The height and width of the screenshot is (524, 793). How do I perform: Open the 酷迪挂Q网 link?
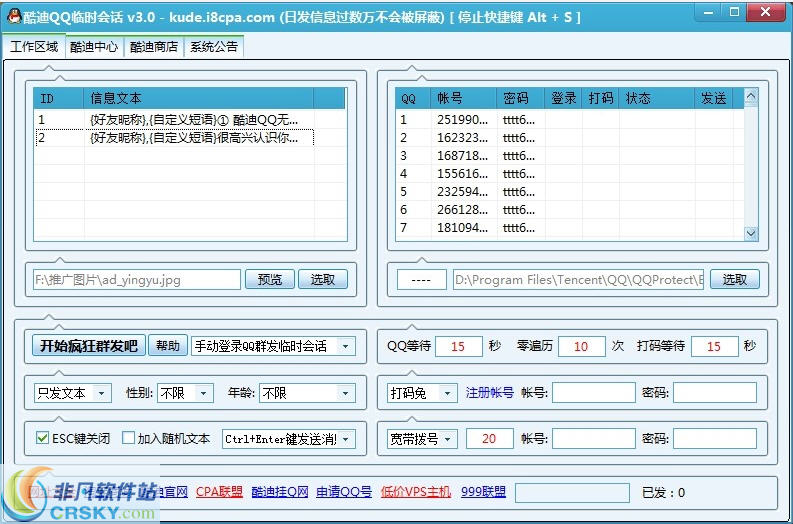coord(280,492)
